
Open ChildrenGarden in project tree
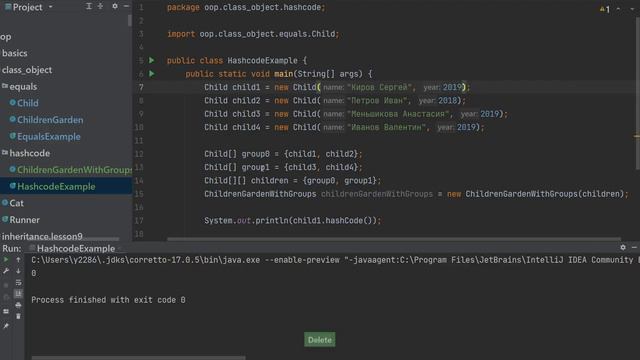tap(50, 120)
